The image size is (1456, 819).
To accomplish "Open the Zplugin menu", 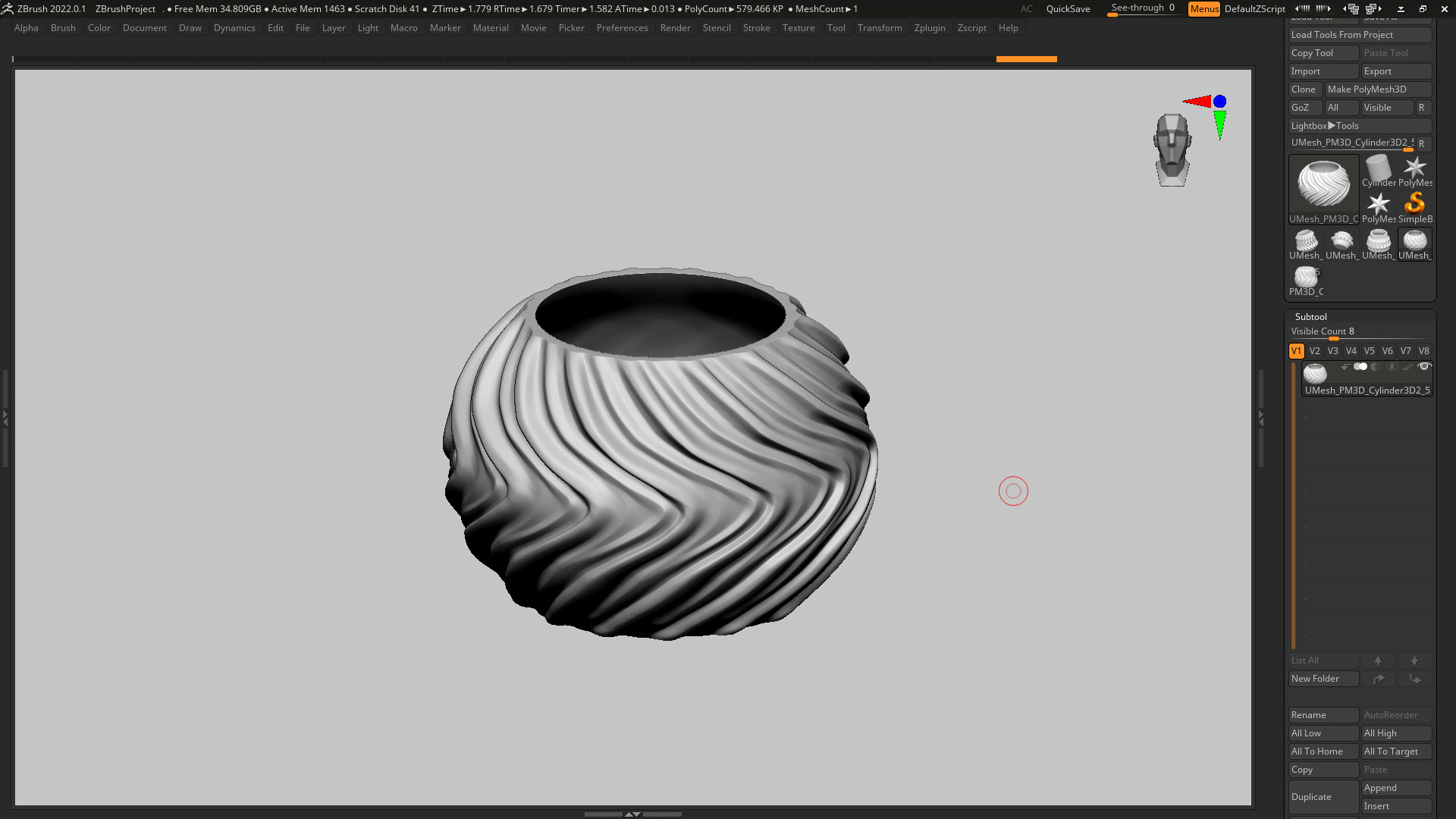I will (x=930, y=28).
